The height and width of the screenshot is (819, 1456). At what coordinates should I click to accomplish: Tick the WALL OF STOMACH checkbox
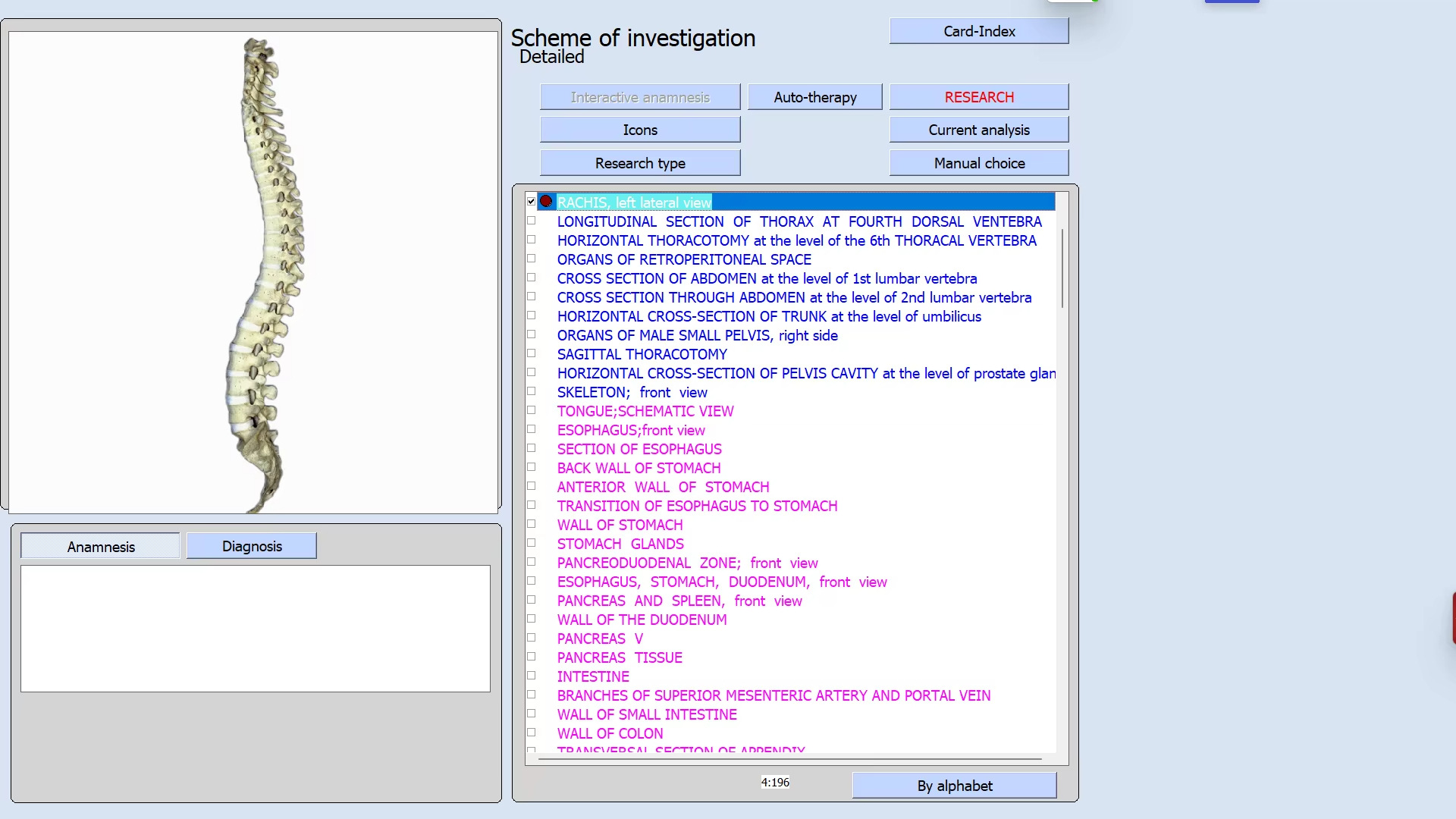[x=532, y=524]
